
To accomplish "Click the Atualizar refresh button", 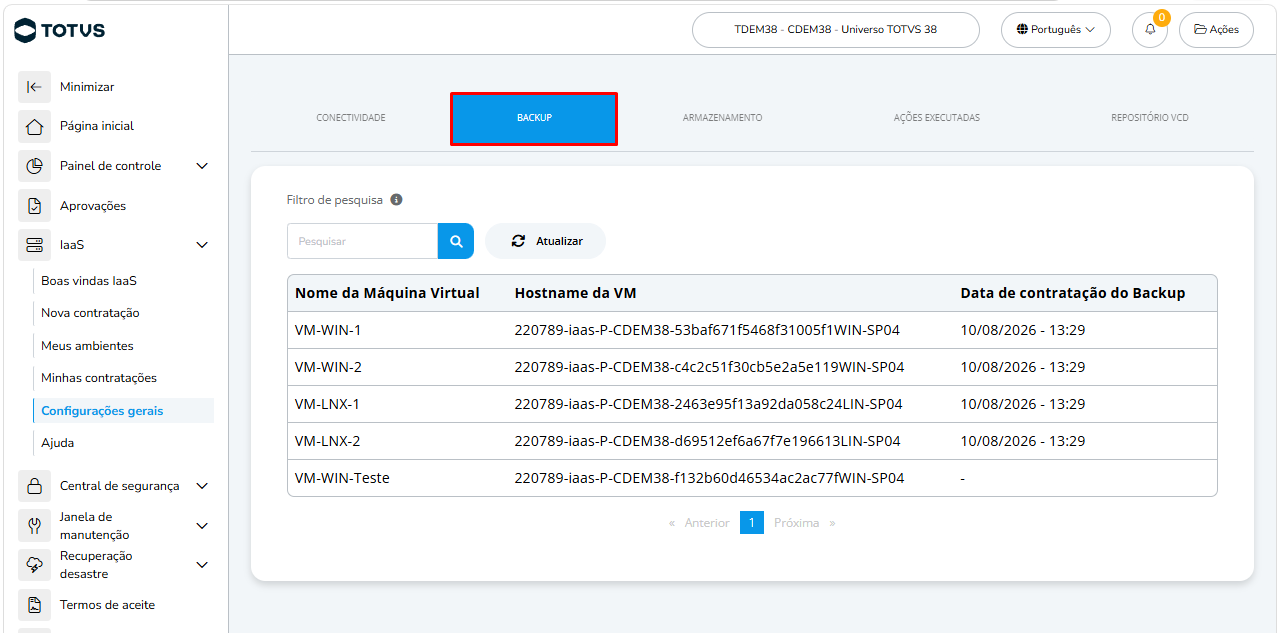I will point(546,241).
